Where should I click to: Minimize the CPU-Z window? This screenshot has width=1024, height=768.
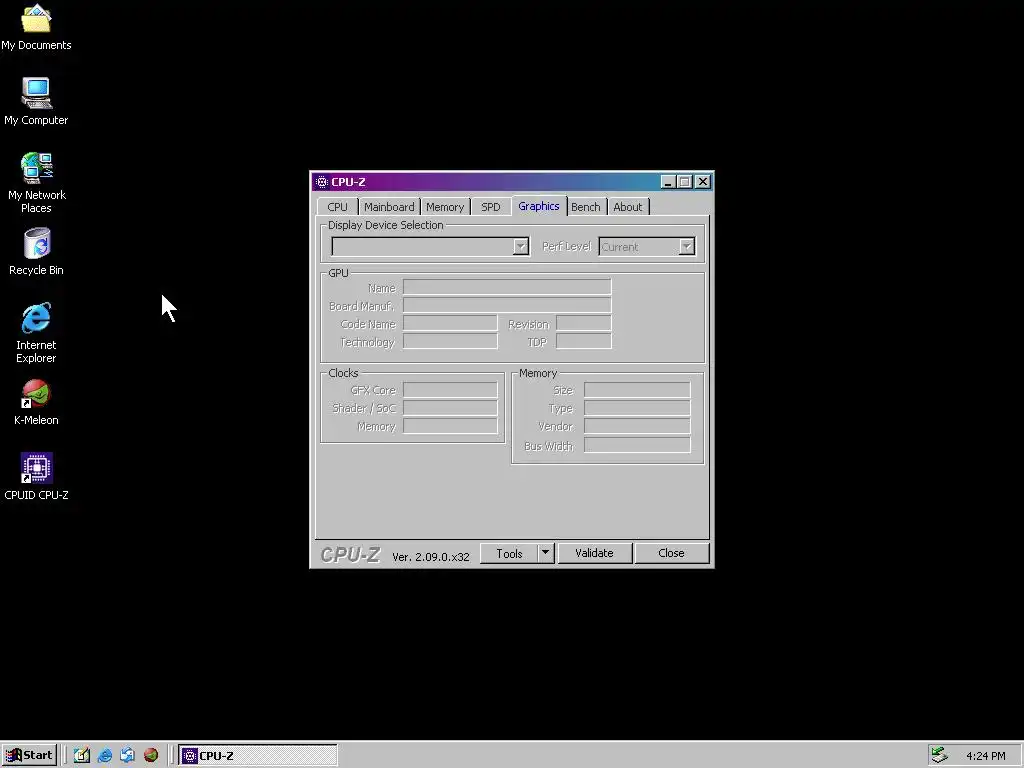[667, 182]
